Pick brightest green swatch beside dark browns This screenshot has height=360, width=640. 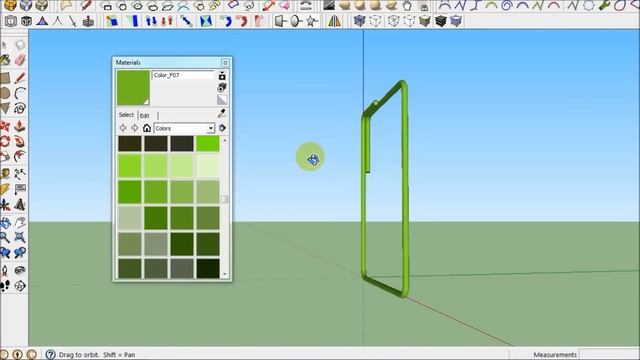[208, 143]
